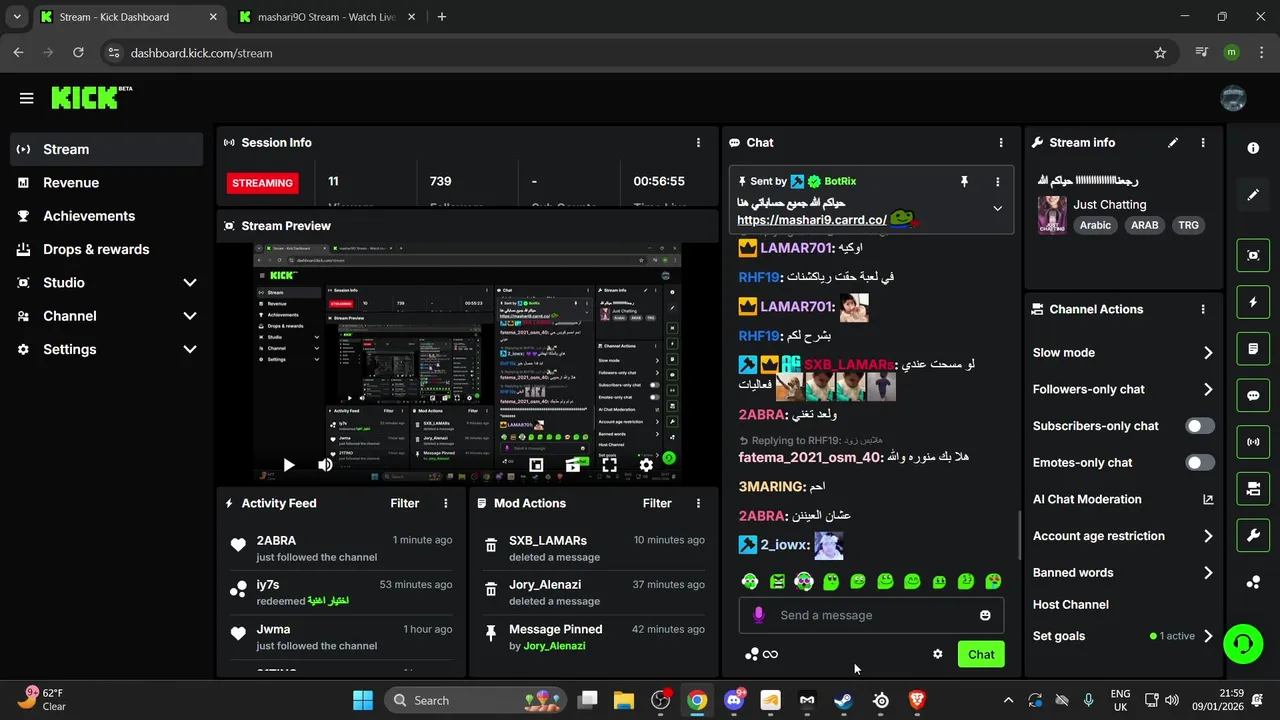Open Session Info three-dot menu

tap(698, 143)
